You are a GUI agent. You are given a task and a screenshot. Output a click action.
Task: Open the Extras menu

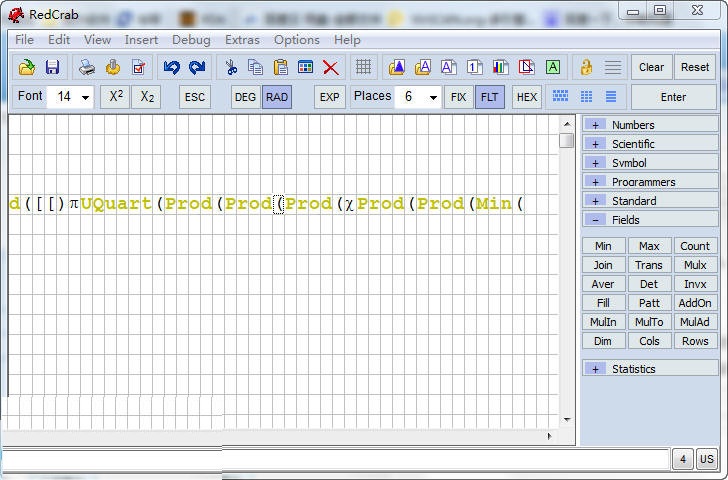[x=242, y=40]
